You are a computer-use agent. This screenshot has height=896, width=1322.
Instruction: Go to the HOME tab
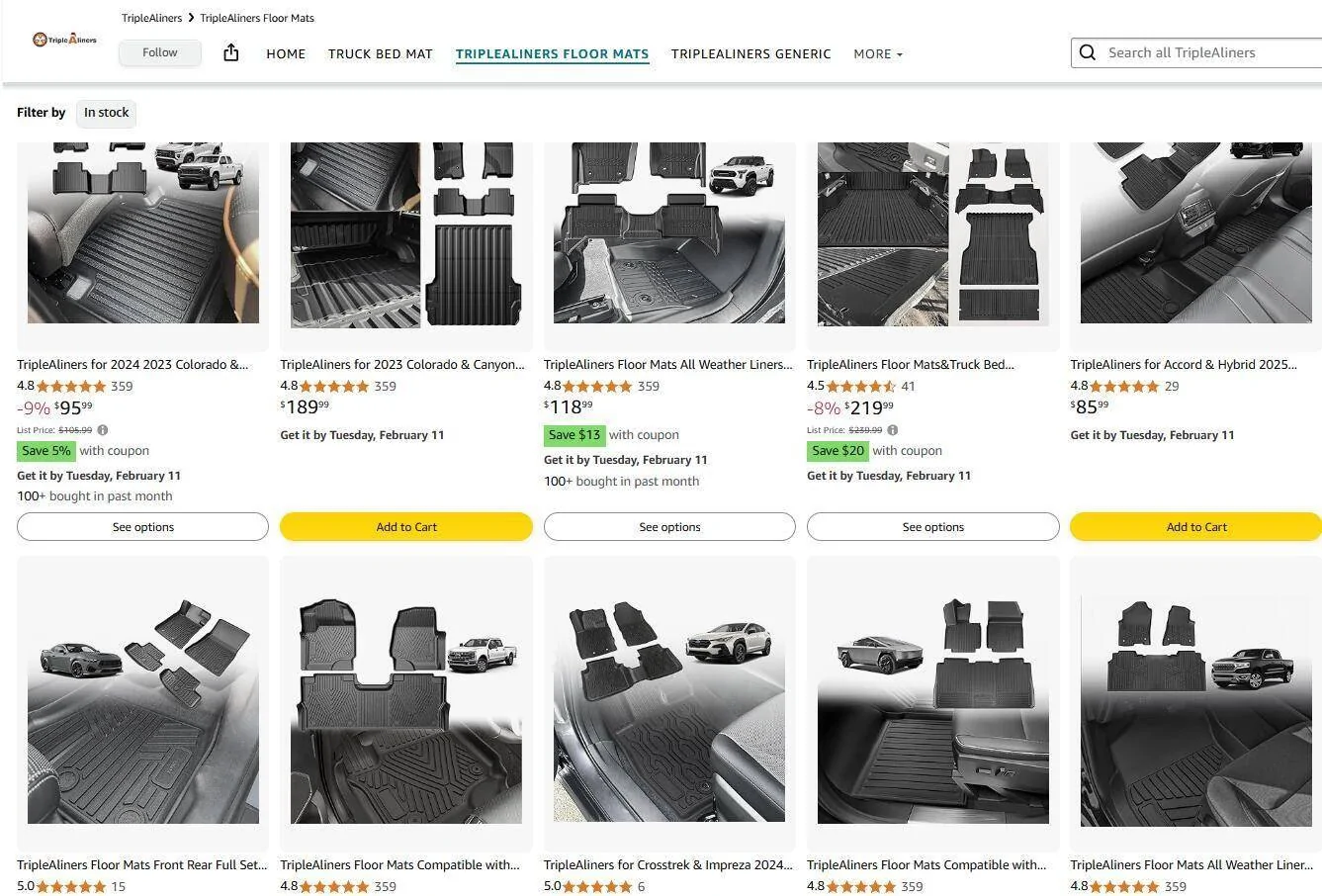point(286,54)
